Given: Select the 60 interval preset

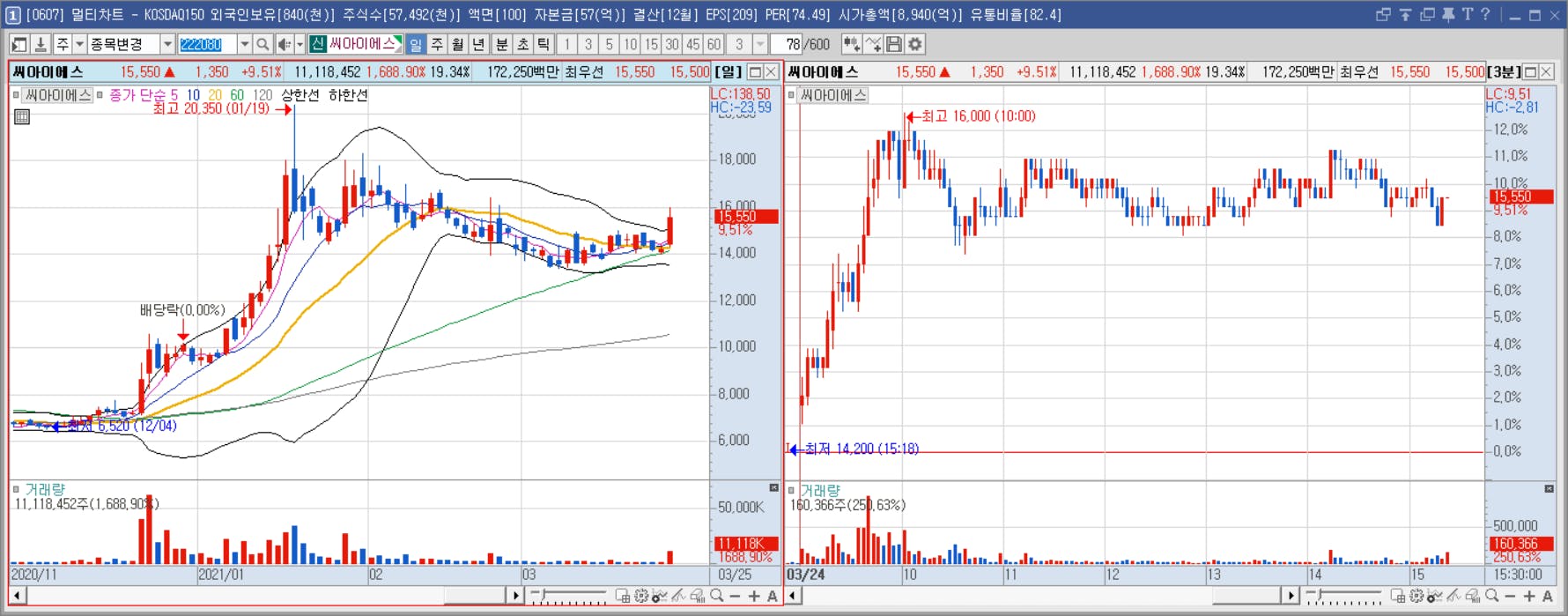Looking at the screenshot, I should pyautogui.click(x=714, y=44).
